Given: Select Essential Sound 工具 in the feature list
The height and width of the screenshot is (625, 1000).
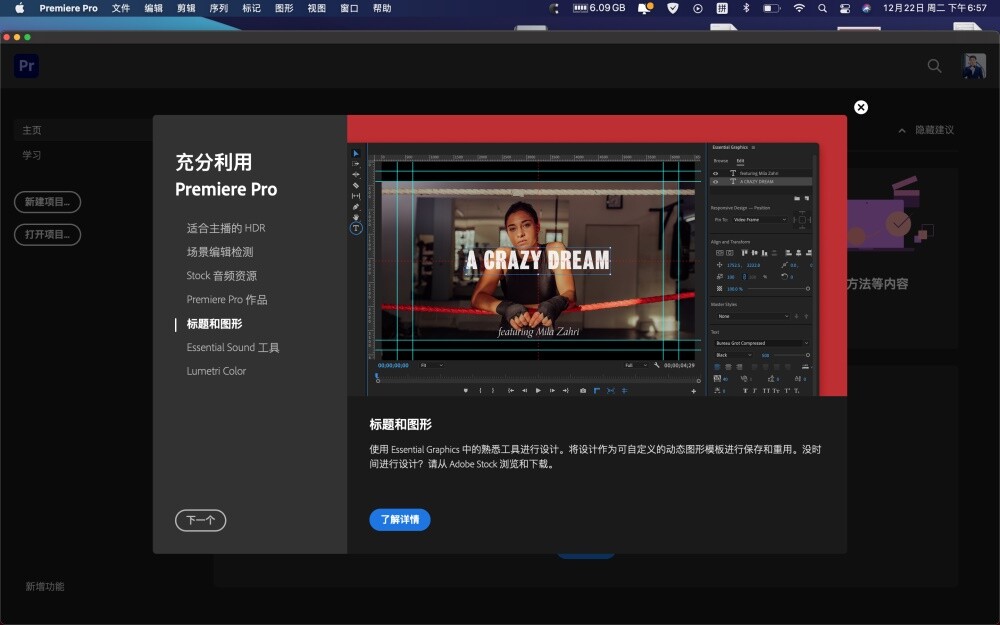Looking at the screenshot, I should 233,347.
